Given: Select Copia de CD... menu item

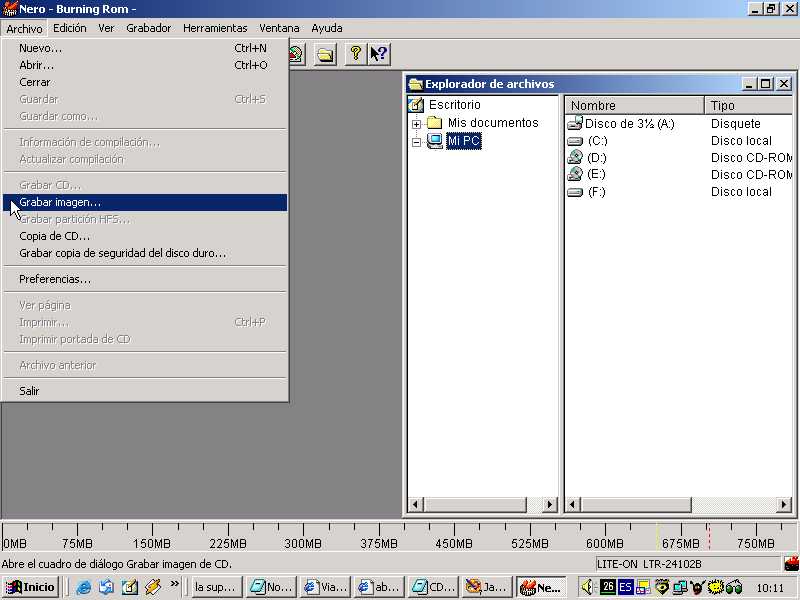Looking at the screenshot, I should click(x=55, y=236).
